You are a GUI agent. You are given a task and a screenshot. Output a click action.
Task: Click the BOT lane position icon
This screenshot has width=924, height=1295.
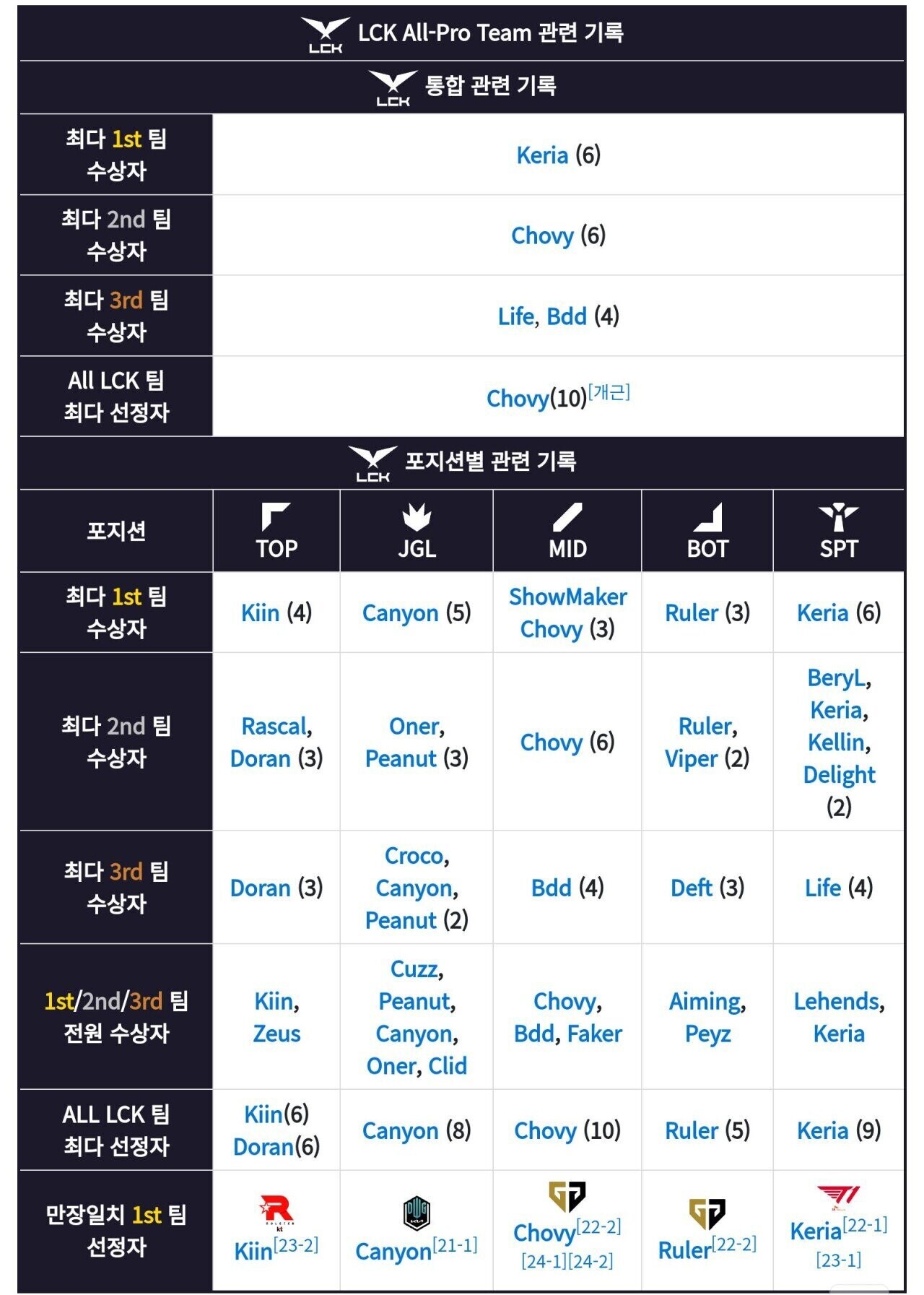coord(707,517)
